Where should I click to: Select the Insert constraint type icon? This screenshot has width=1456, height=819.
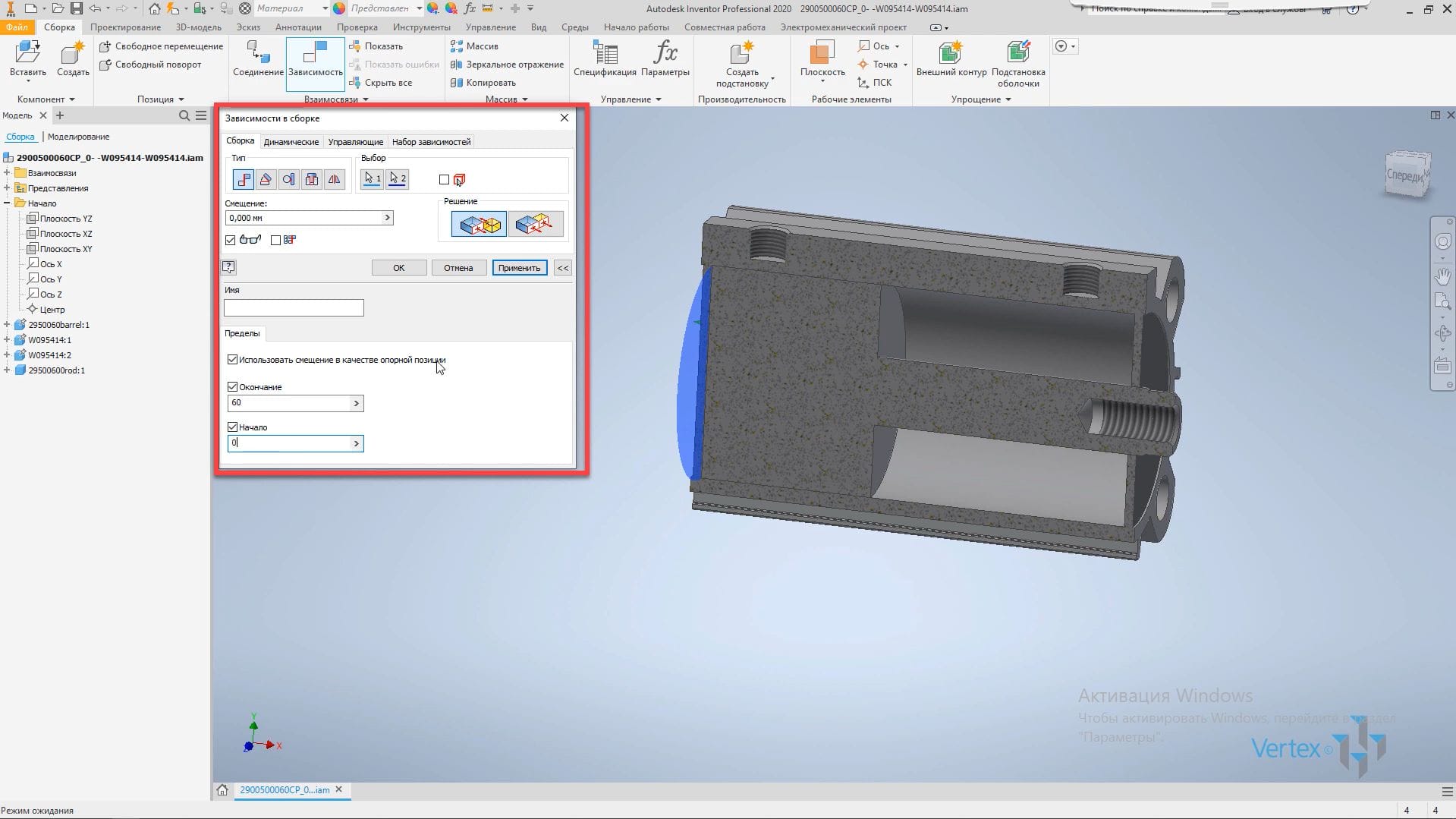click(x=312, y=179)
